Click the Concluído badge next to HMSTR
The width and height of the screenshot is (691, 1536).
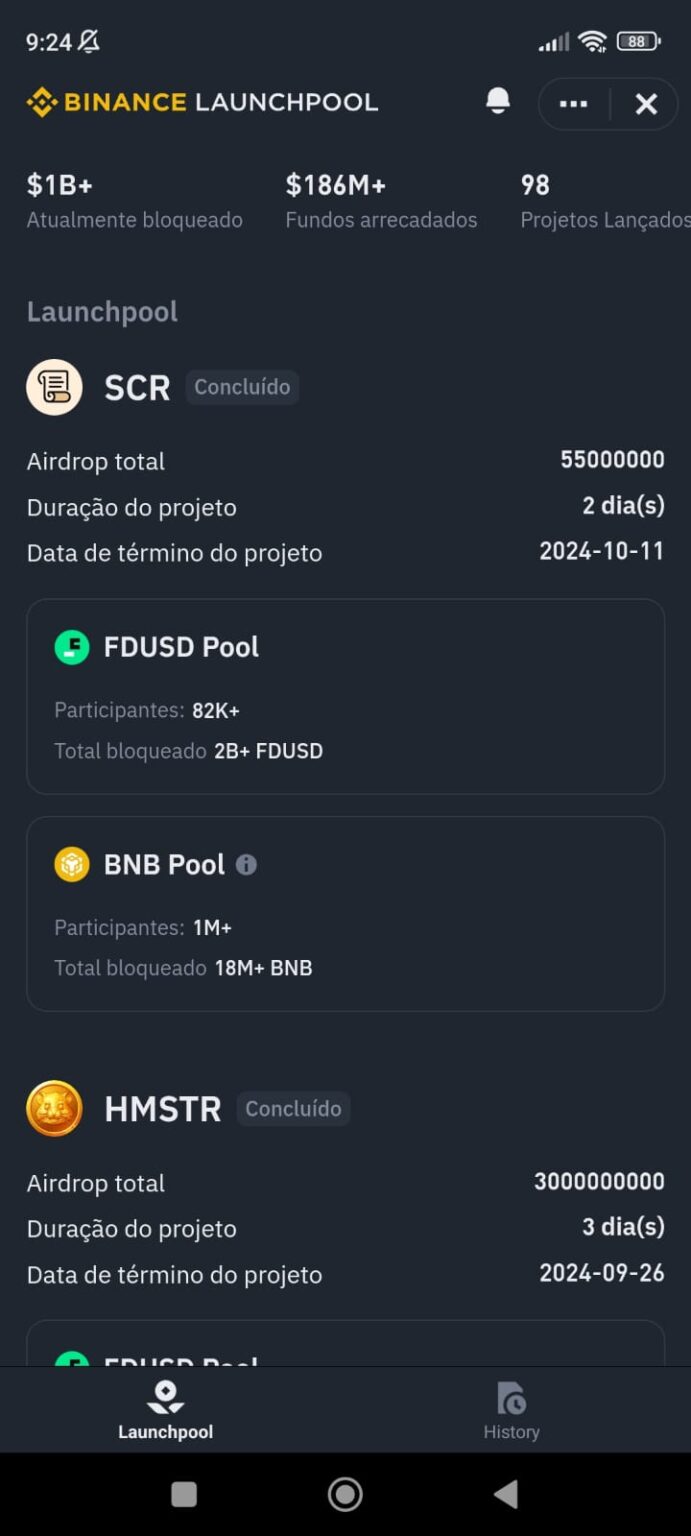click(x=293, y=1108)
